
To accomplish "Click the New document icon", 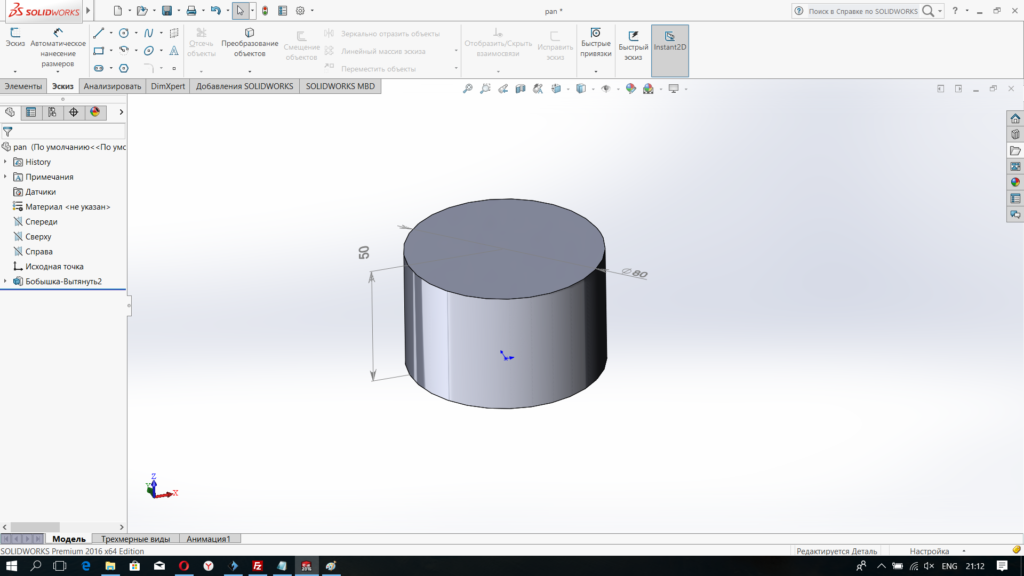I will (118, 10).
